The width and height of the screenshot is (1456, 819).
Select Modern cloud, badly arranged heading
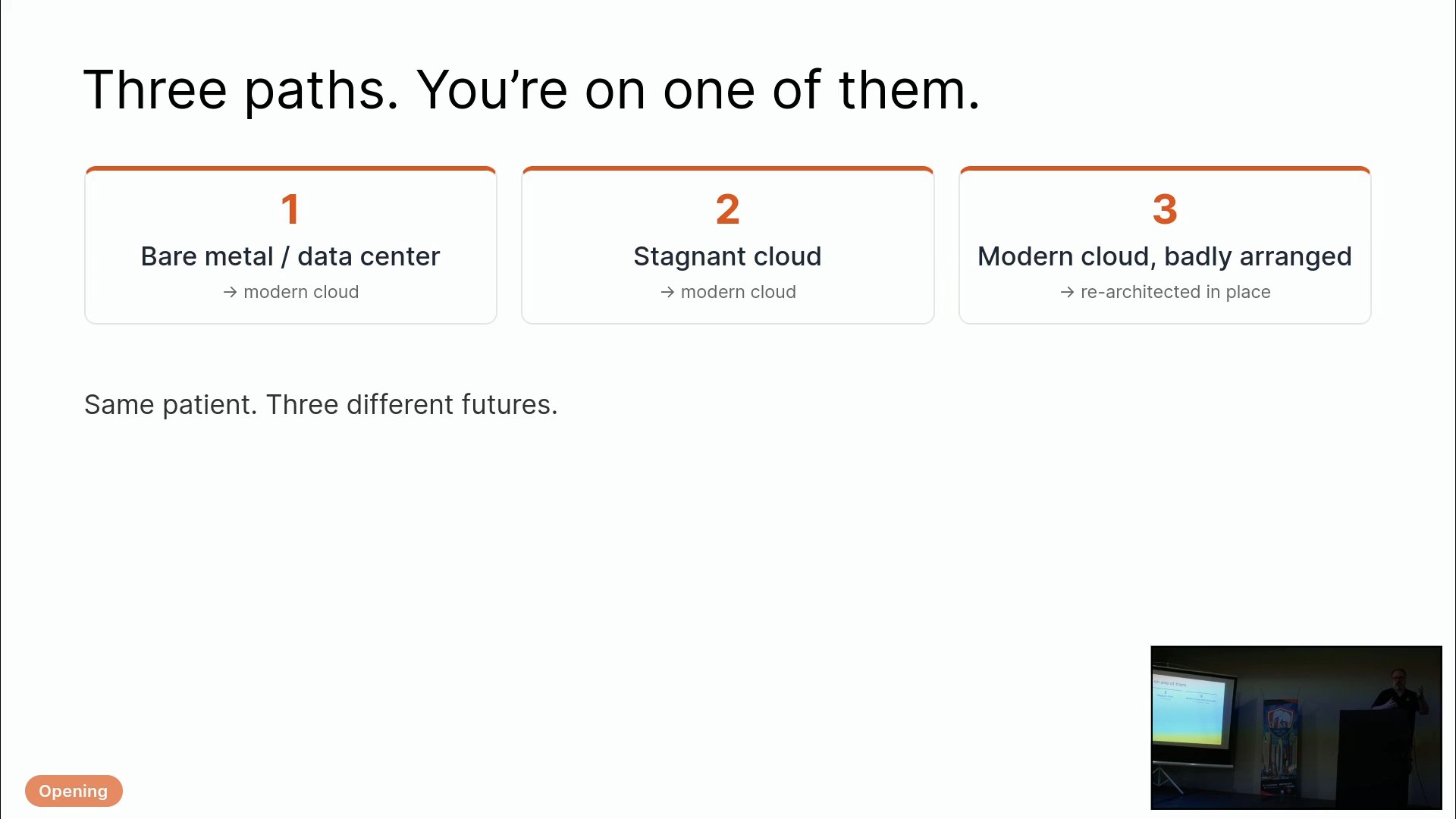[1165, 256]
